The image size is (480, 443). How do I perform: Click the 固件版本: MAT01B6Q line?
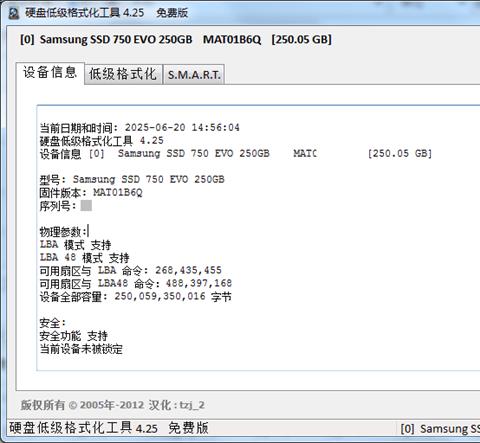pyautogui.click(x=91, y=193)
